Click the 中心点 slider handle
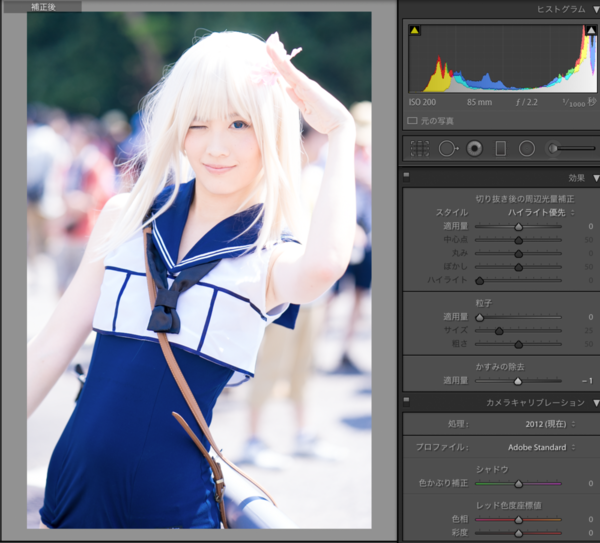The height and width of the screenshot is (543, 600). (518, 240)
